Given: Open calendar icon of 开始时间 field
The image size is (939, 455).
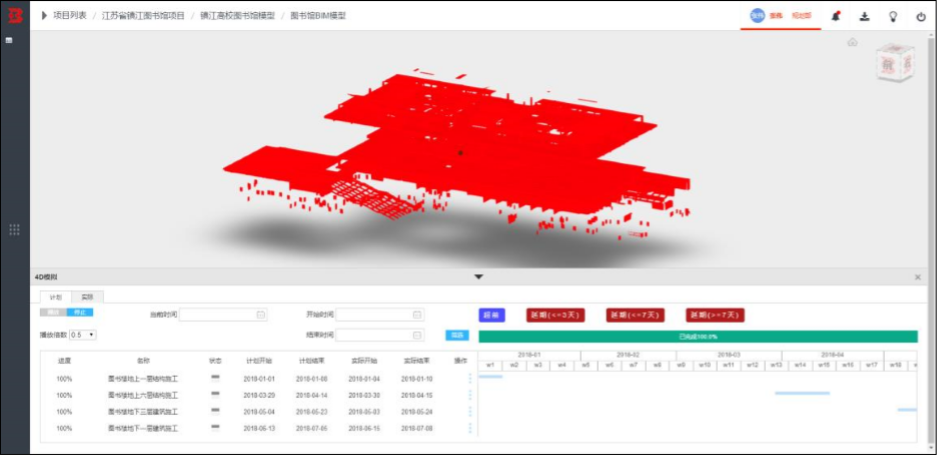Looking at the screenshot, I should point(417,315).
